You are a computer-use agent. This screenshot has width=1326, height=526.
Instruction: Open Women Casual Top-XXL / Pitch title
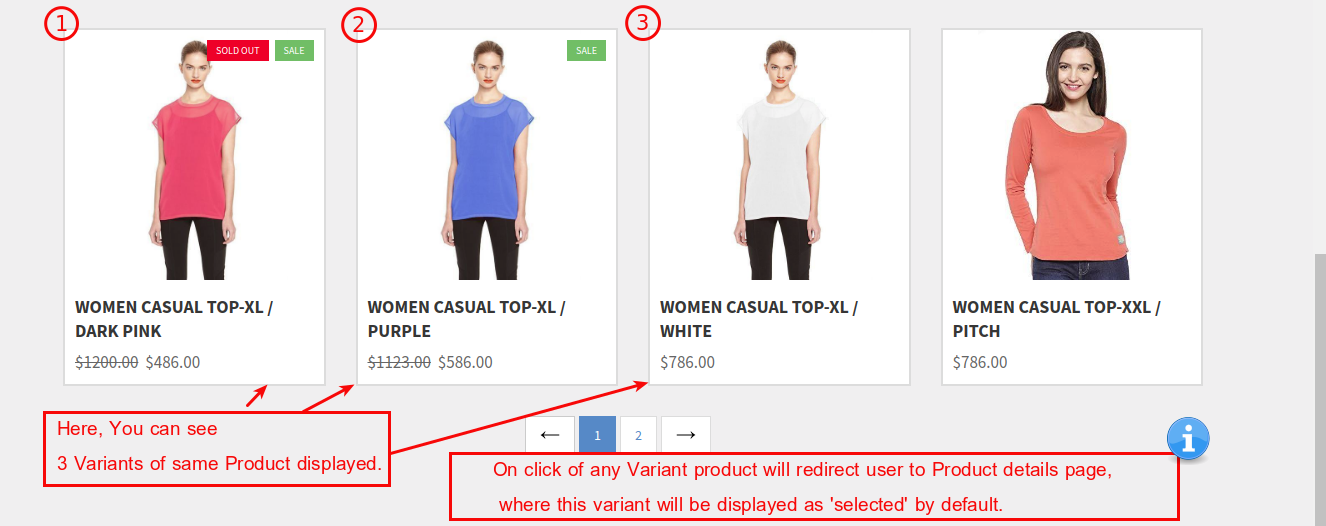[x=1057, y=319]
